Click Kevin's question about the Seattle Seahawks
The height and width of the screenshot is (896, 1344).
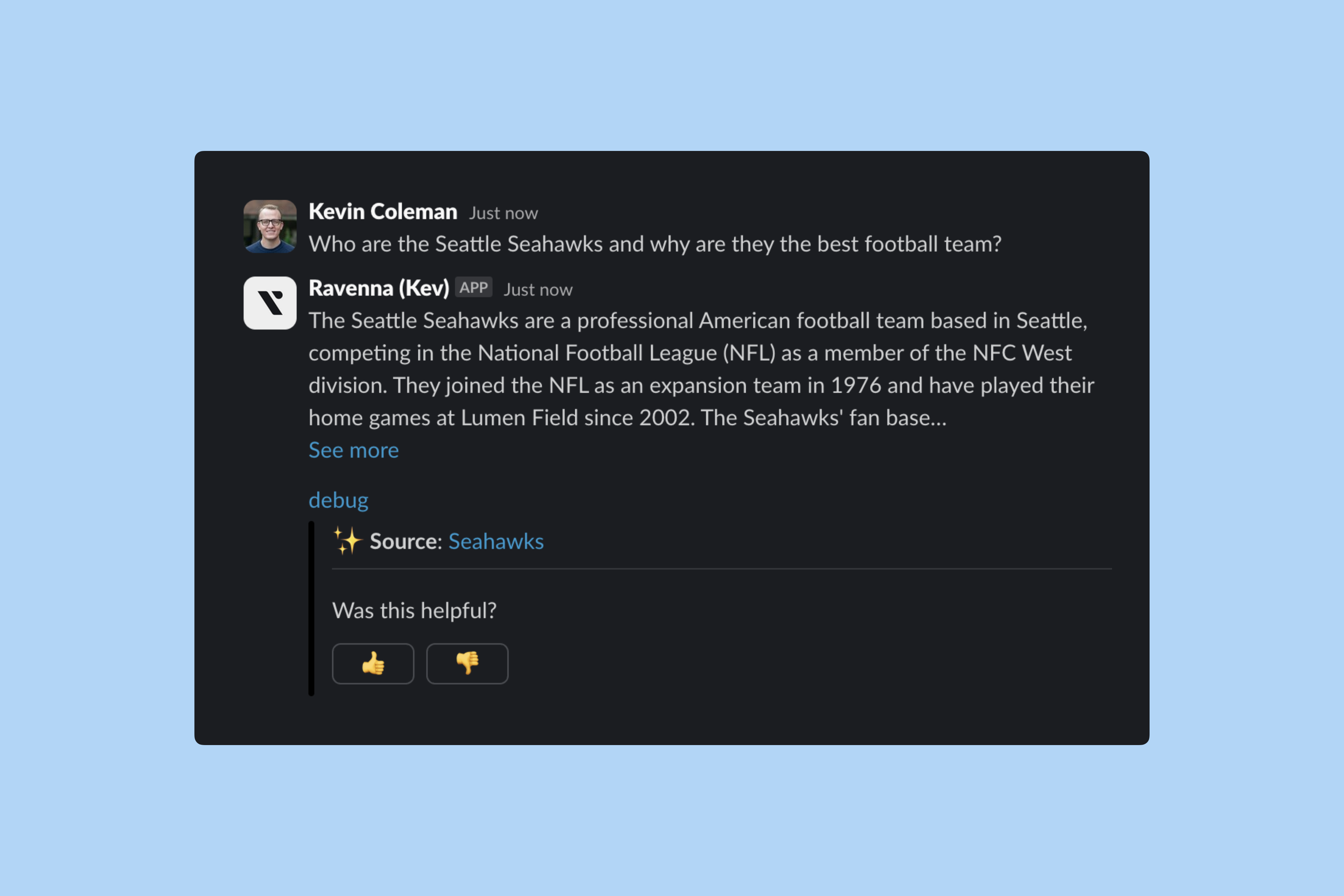(x=654, y=244)
